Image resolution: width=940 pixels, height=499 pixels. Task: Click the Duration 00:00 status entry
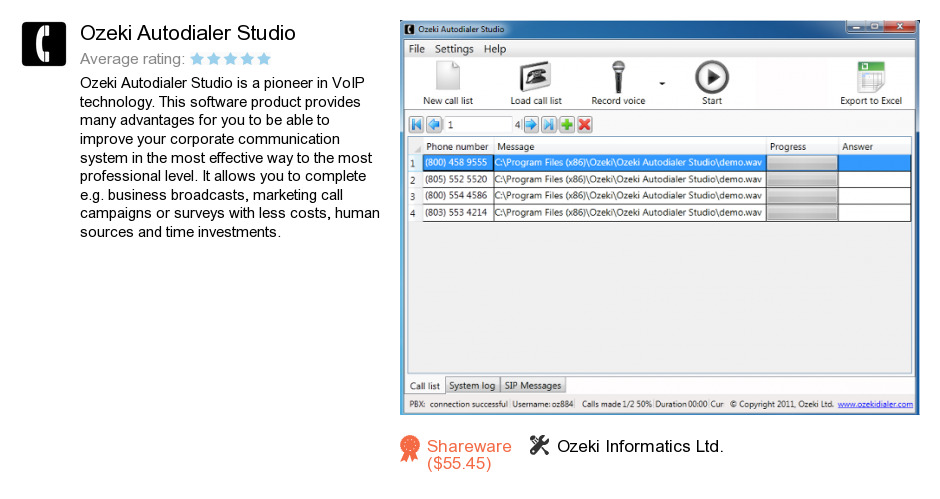(680, 404)
